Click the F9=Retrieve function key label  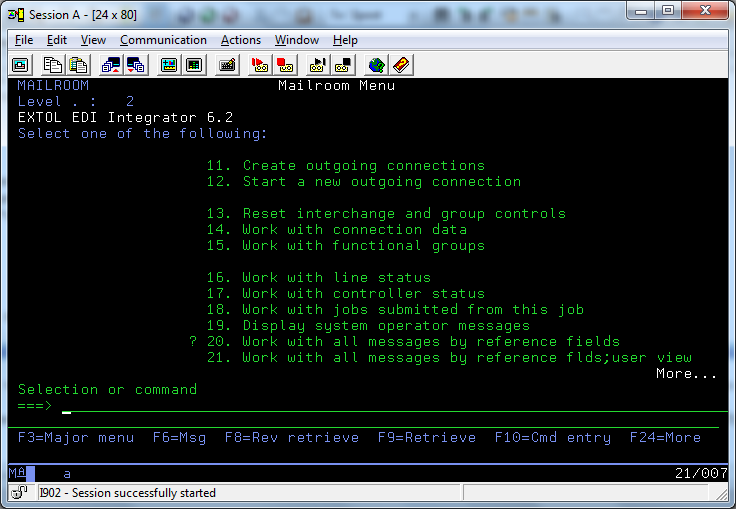427,438
